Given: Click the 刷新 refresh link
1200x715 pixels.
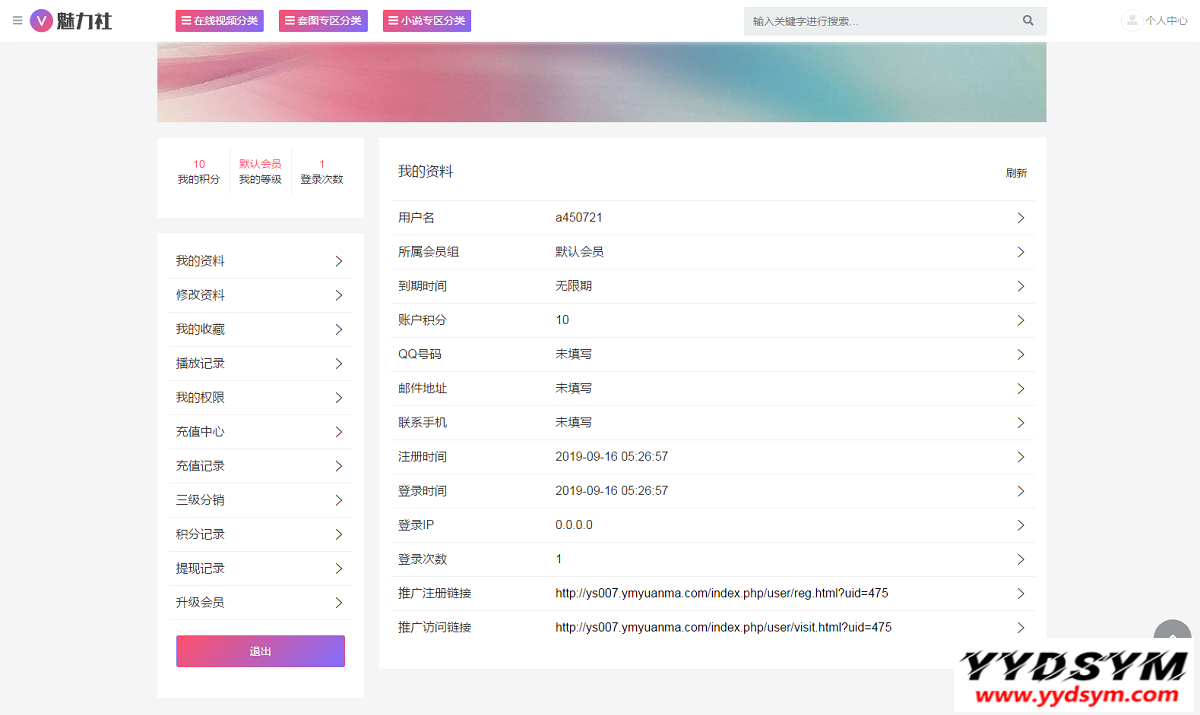Looking at the screenshot, I should (1016, 173).
